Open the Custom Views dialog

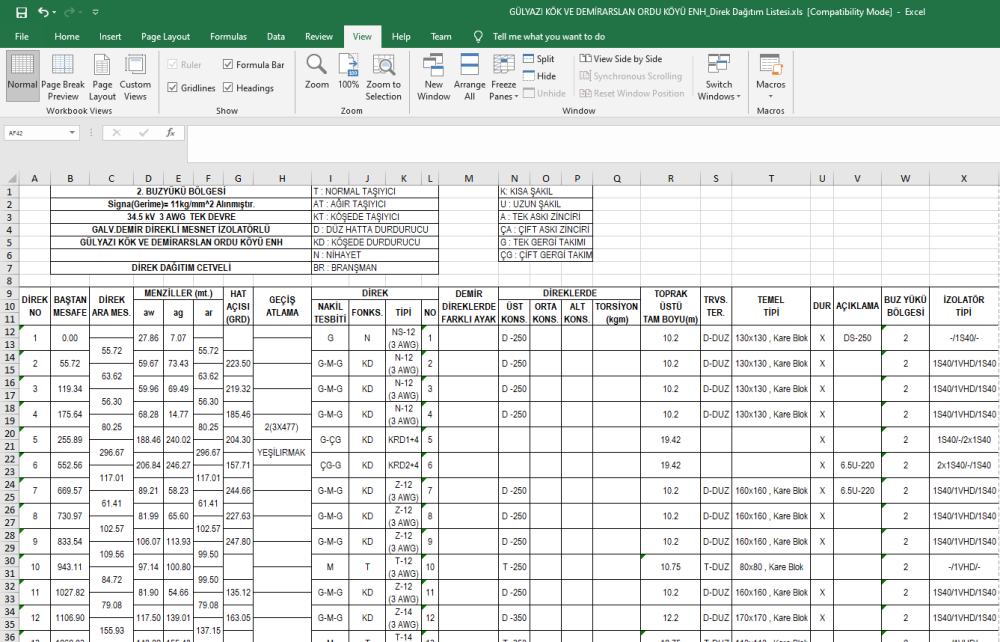[136, 77]
